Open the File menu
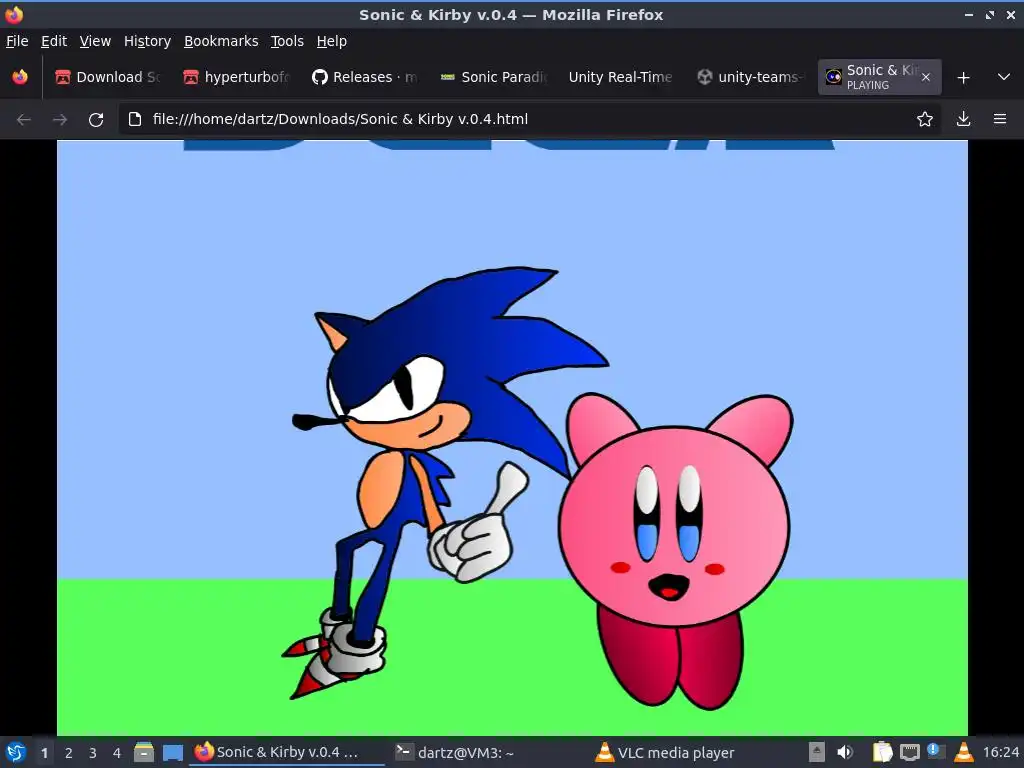1024x768 pixels. (x=17, y=41)
